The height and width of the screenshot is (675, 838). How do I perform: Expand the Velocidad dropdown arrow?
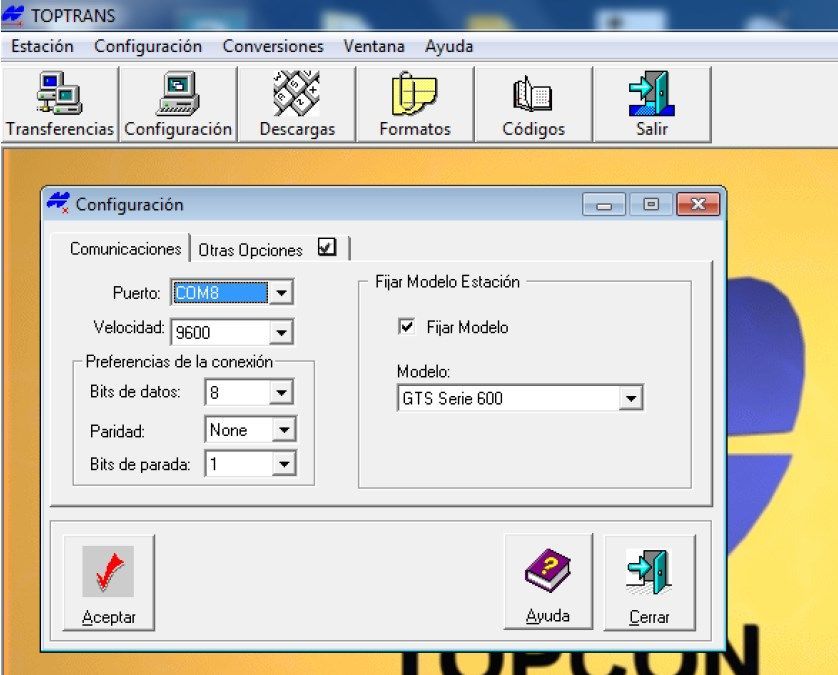pyautogui.click(x=281, y=332)
